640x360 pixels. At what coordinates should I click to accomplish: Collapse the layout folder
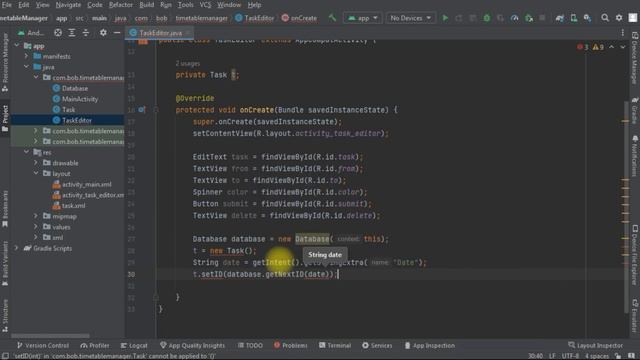point(36,173)
